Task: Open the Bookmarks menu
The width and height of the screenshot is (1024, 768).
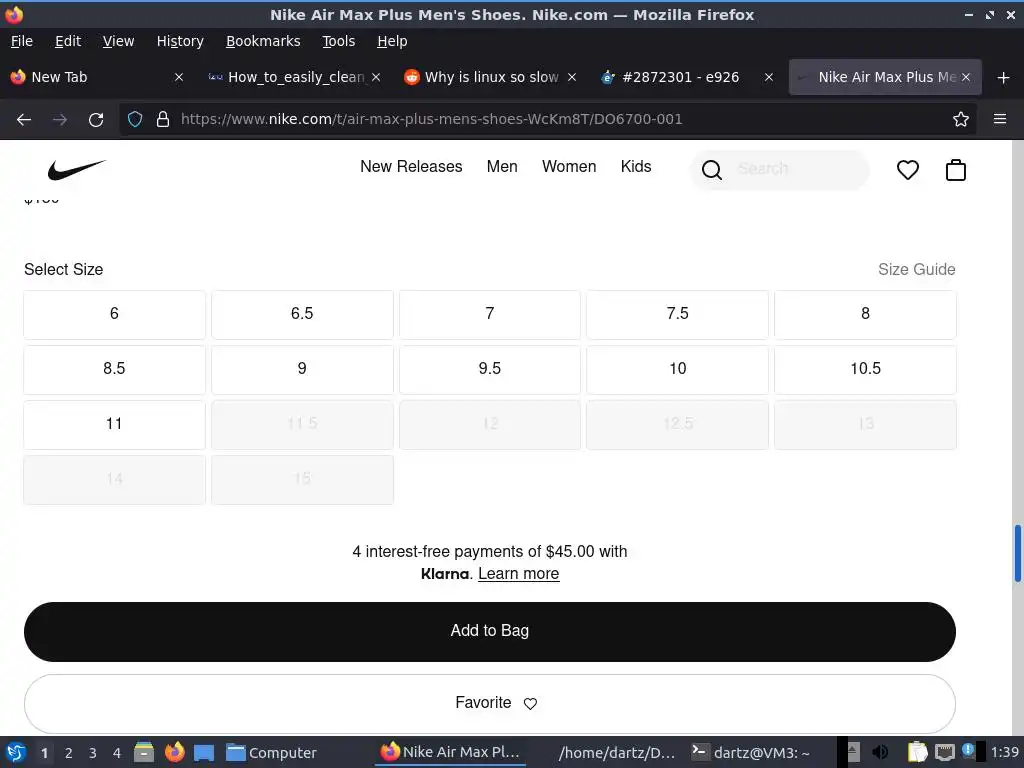Action: tap(263, 41)
